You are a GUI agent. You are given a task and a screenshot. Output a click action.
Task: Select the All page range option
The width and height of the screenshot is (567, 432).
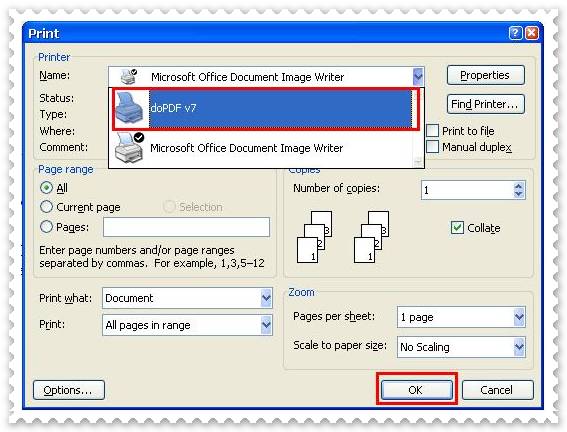coord(46,188)
